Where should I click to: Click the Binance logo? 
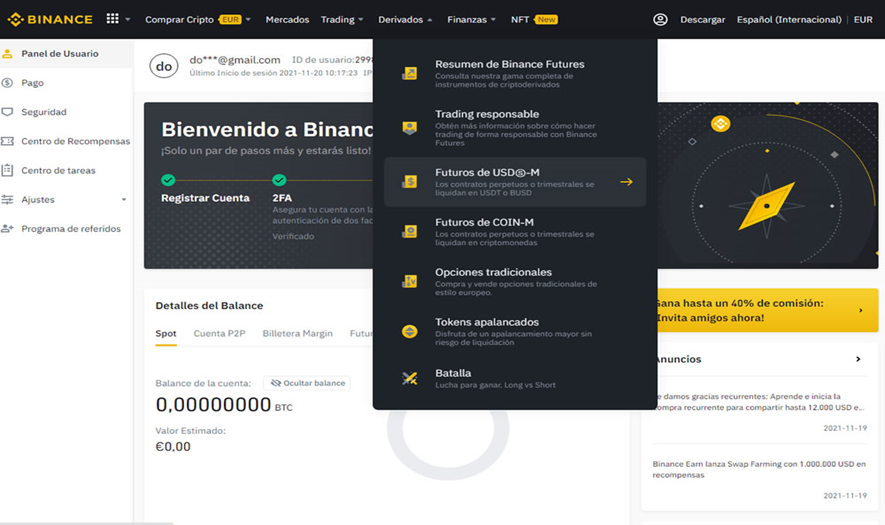coord(50,19)
